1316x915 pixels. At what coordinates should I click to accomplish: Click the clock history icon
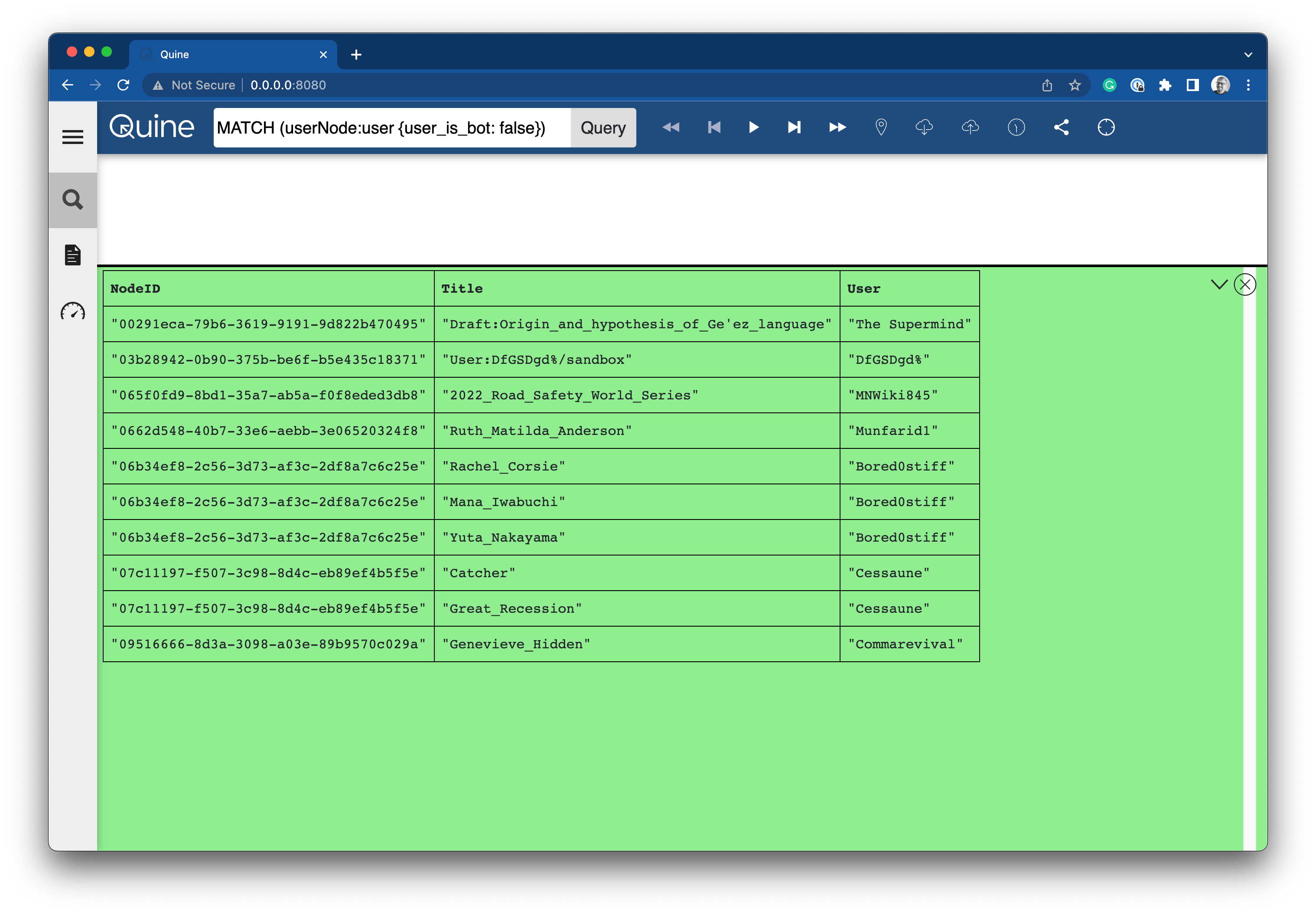[1016, 127]
